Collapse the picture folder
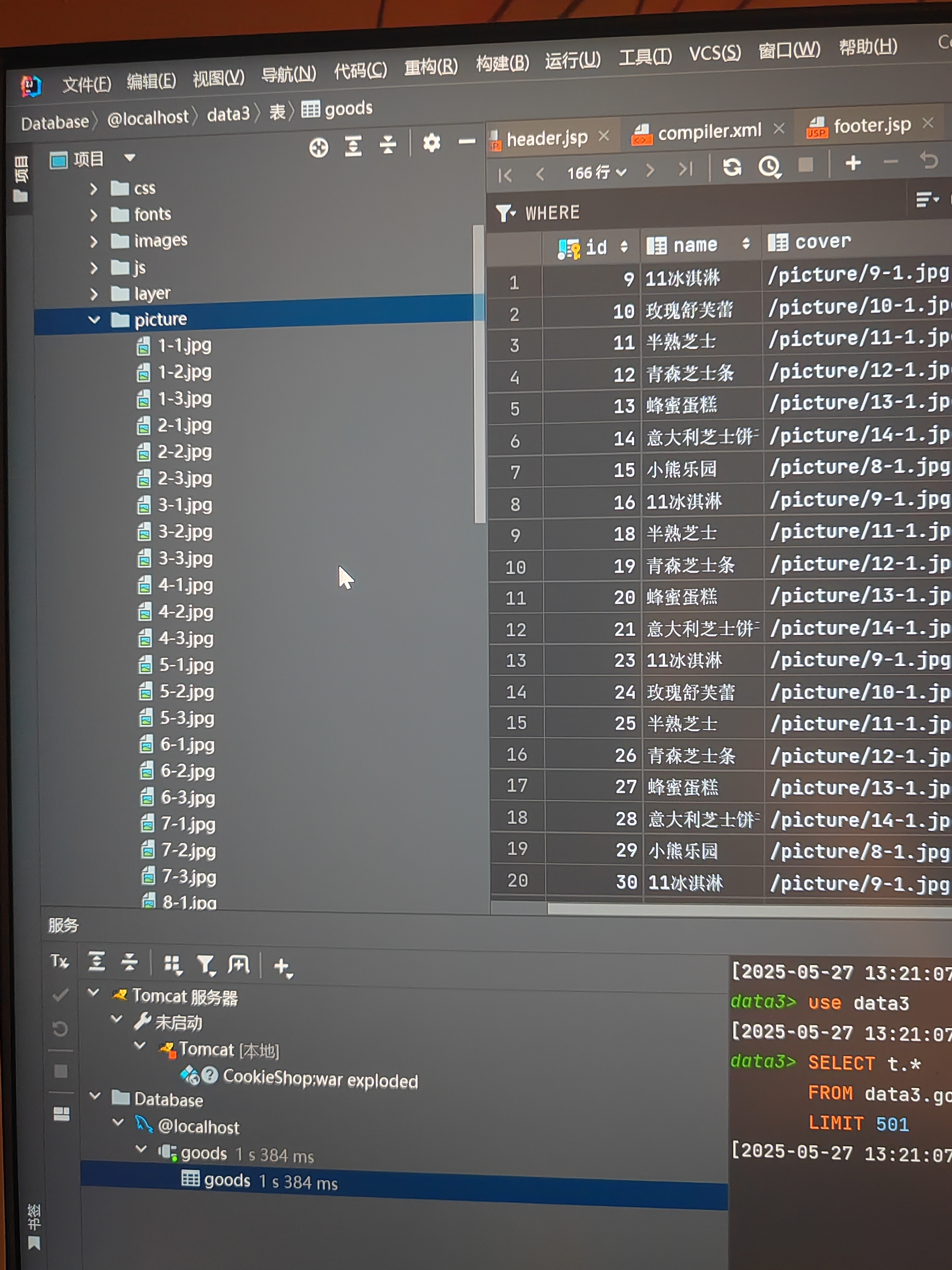The width and height of the screenshot is (952, 1270). click(x=94, y=320)
